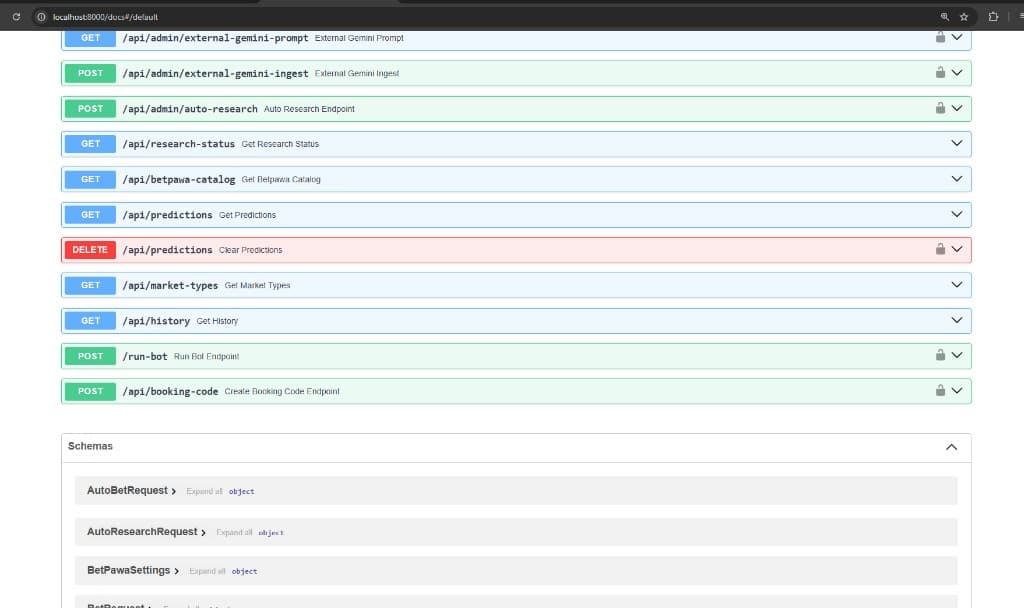
Task: Click the Schemas section heading
Action: pos(90,446)
